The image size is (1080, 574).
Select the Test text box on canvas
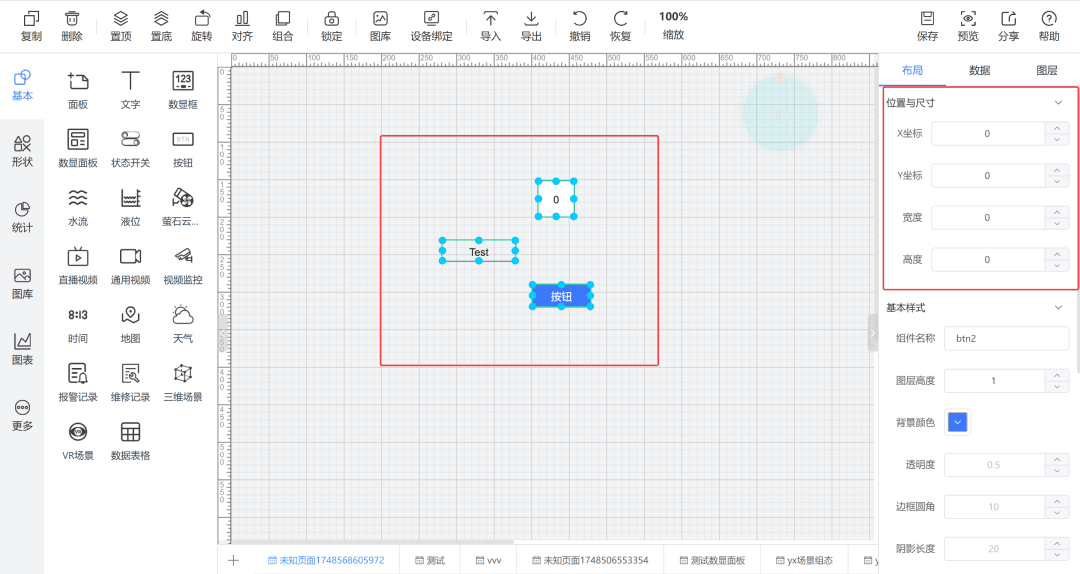(479, 251)
